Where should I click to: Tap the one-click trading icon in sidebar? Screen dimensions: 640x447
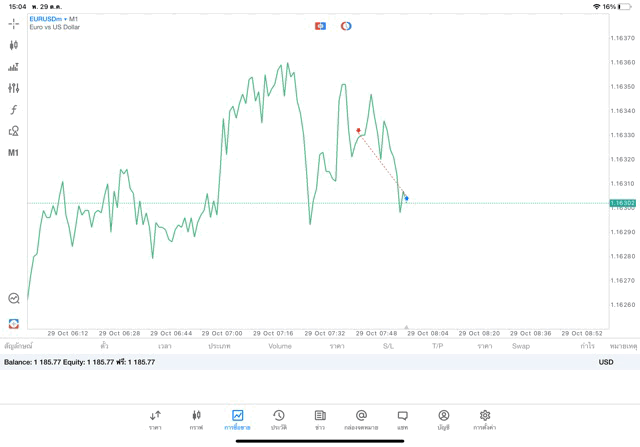click(x=13, y=323)
